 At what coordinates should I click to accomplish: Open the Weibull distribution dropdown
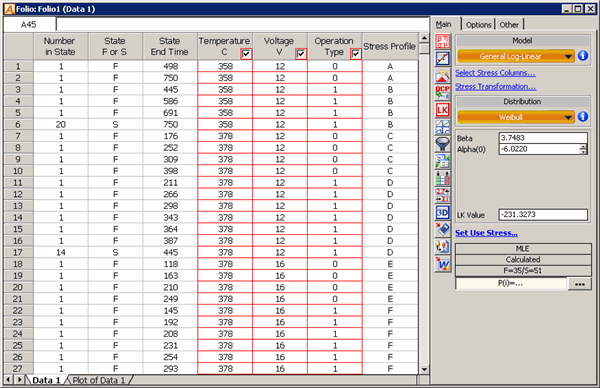[x=516, y=117]
